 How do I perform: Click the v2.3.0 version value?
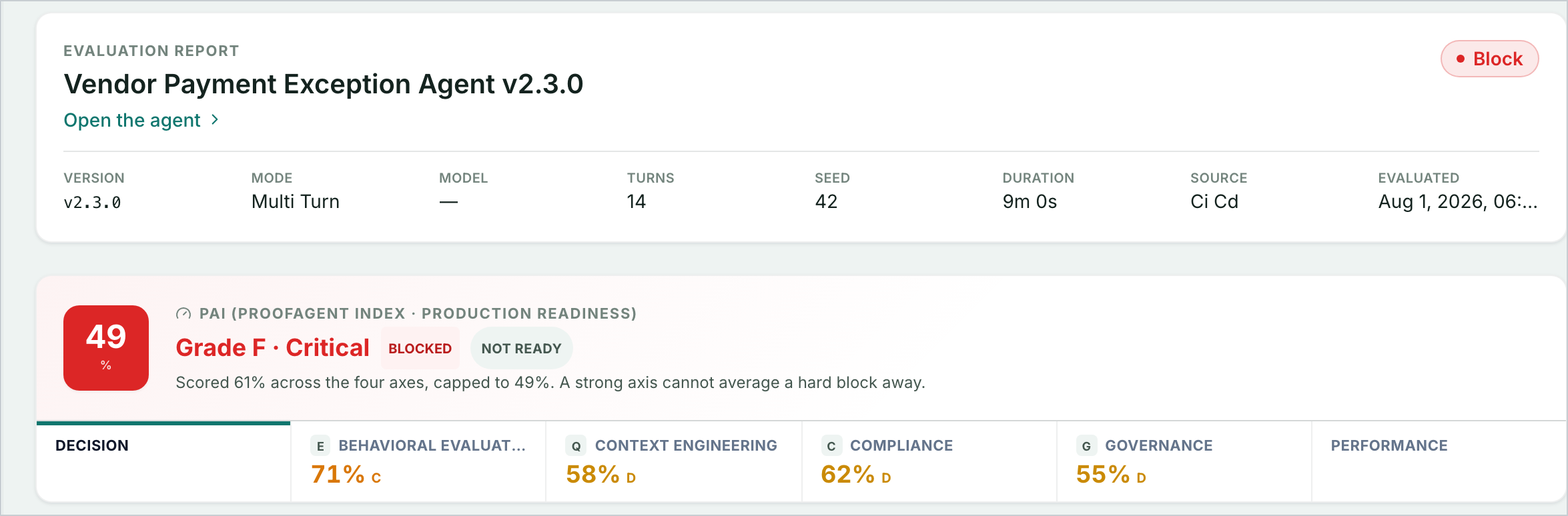pos(92,202)
